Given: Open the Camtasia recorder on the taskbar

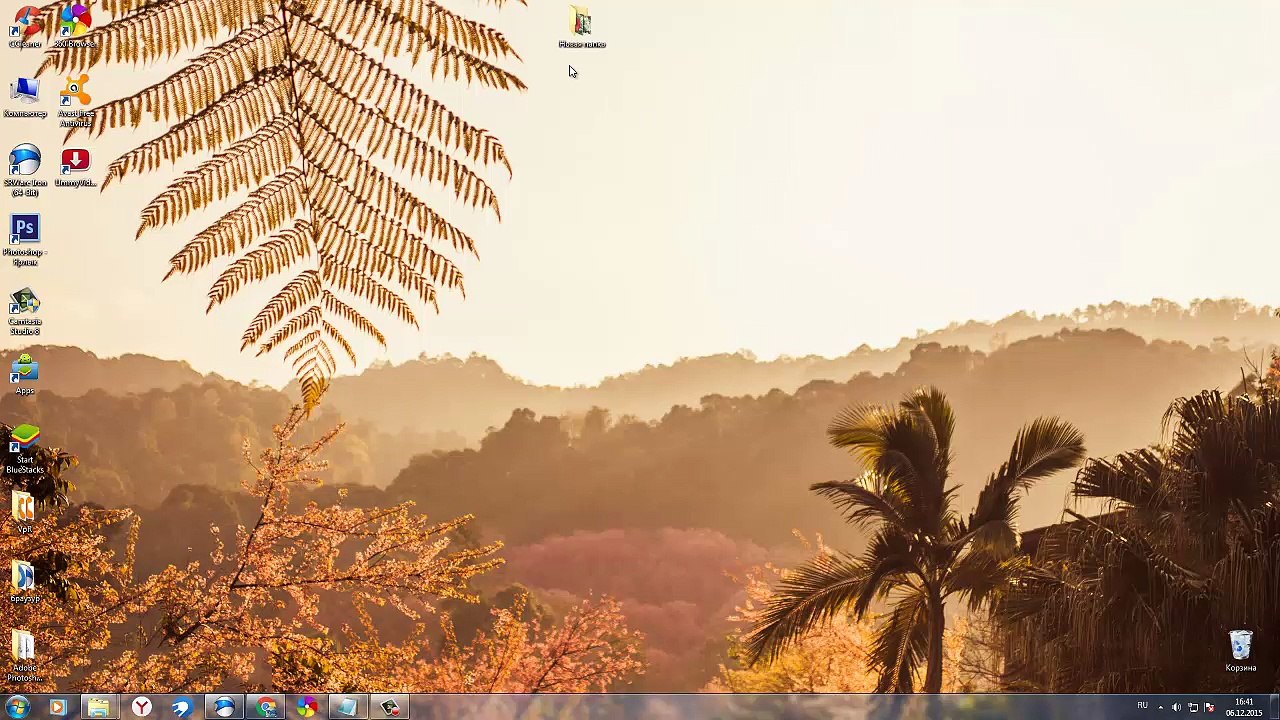Looking at the screenshot, I should pos(390,708).
